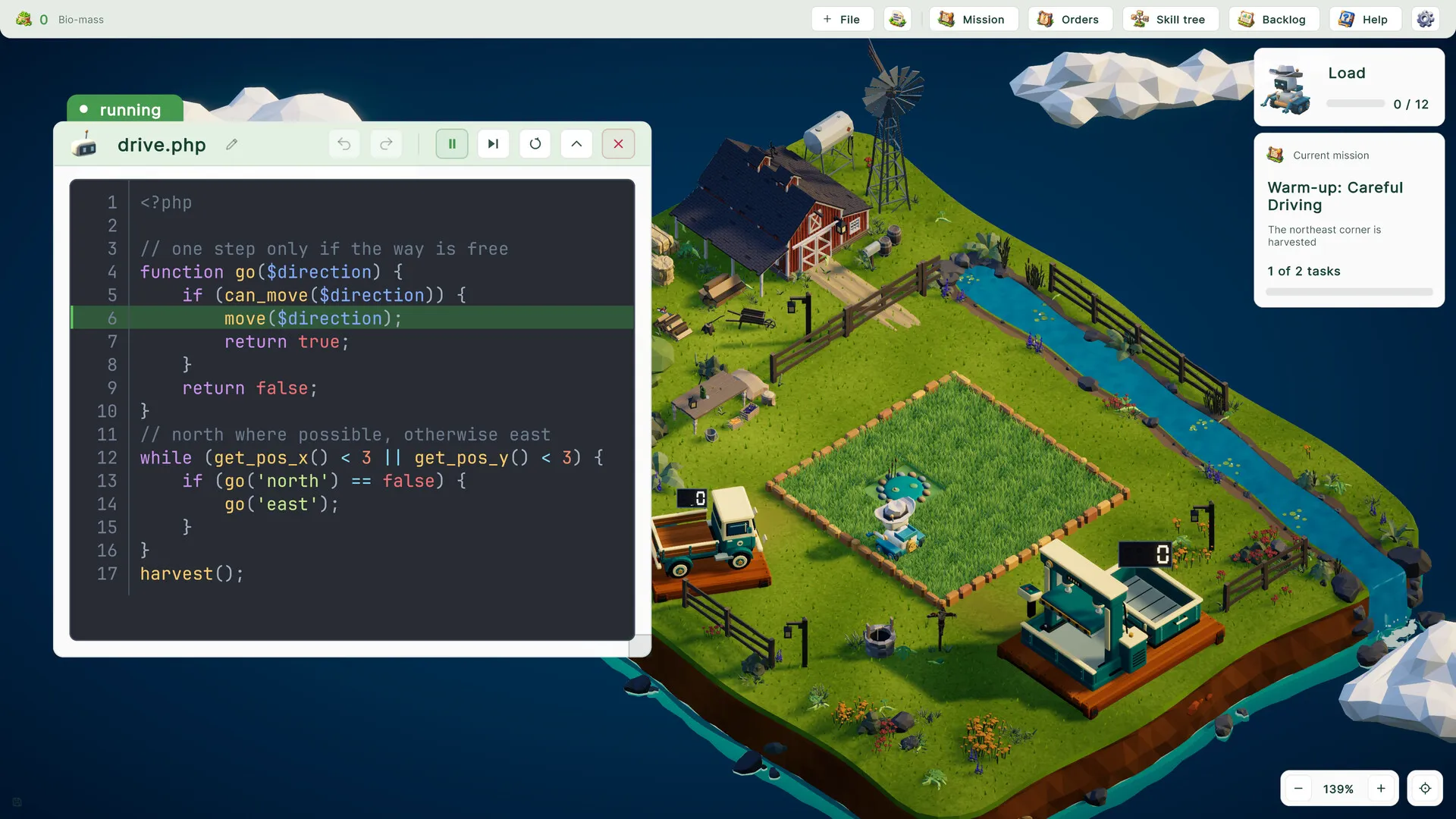Click the highlighted move($direction) line
The width and height of the screenshot is (1456, 819).
pos(353,318)
